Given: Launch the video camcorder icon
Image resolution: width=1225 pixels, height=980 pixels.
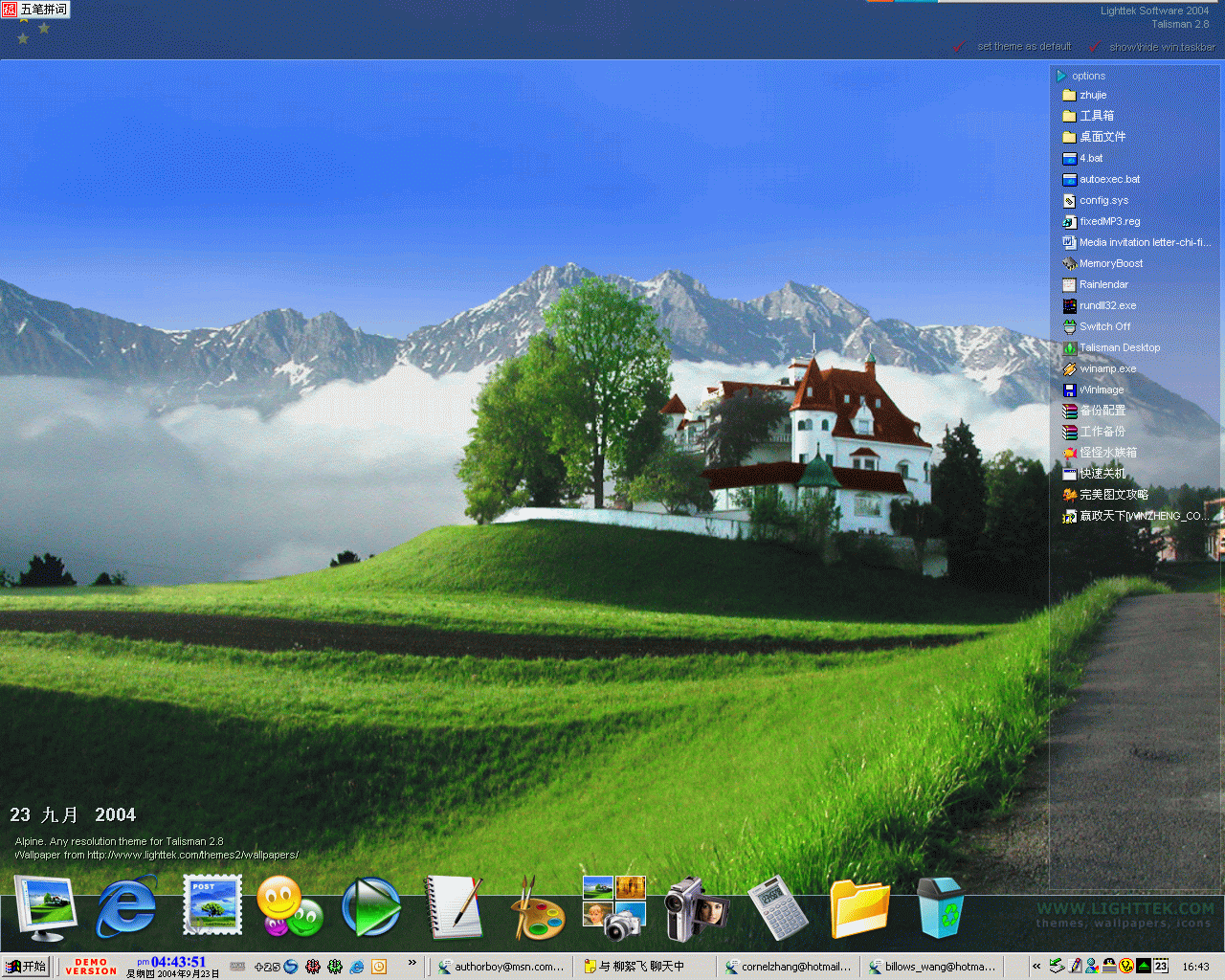Looking at the screenshot, I should point(697,907).
